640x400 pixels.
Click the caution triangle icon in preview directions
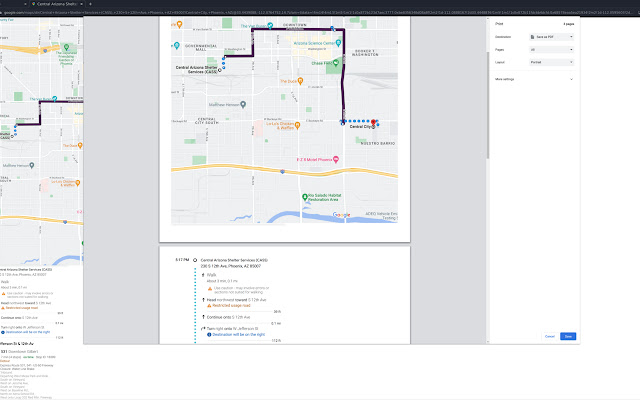[210, 289]
